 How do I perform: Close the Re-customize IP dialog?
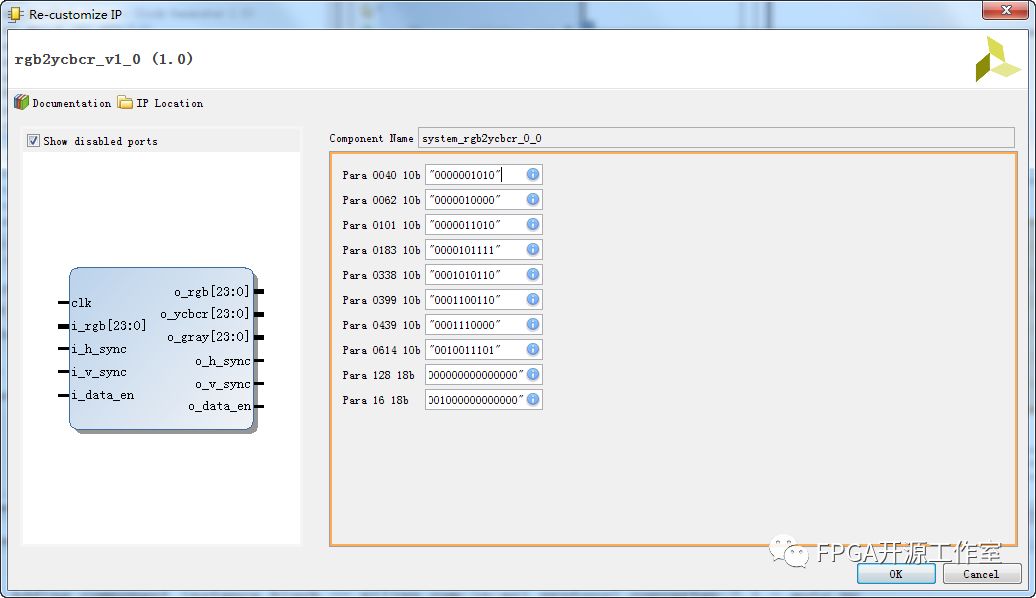point(1002,11)
